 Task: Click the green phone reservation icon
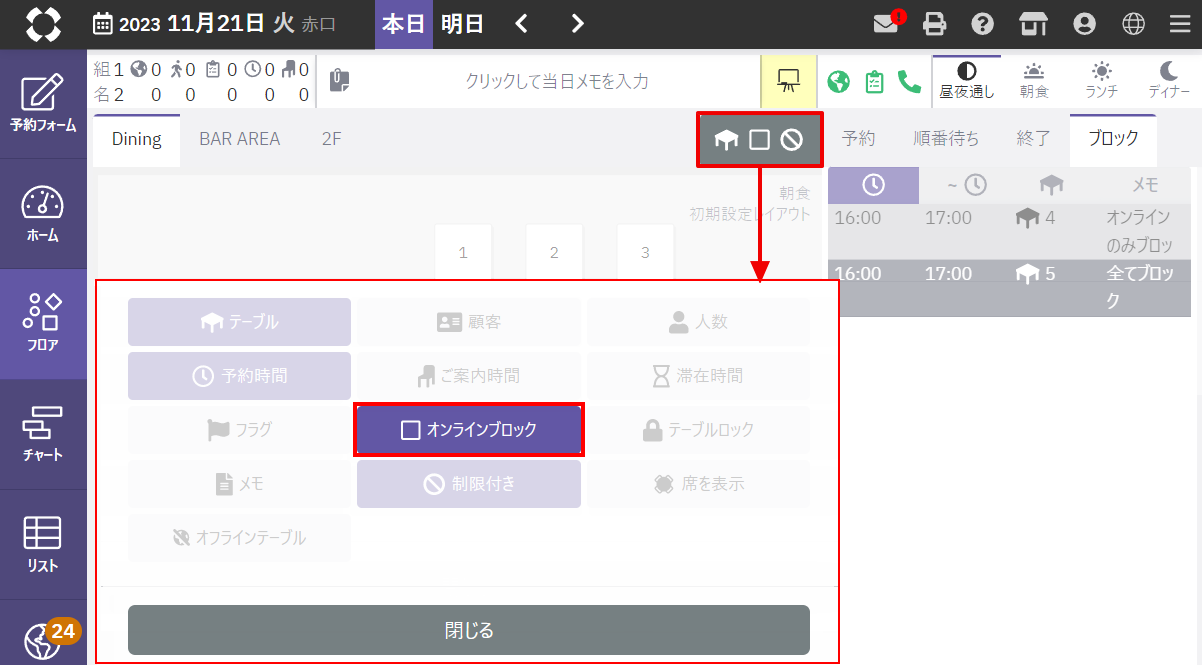pyautogui.click(x=909, y=82)
